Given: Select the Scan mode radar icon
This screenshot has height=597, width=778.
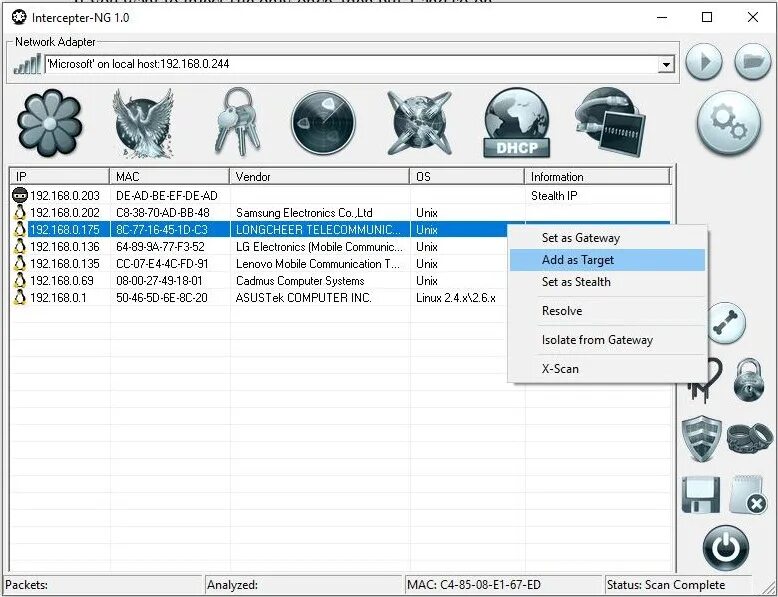Looking at the screenshot, I should point(324,123).
